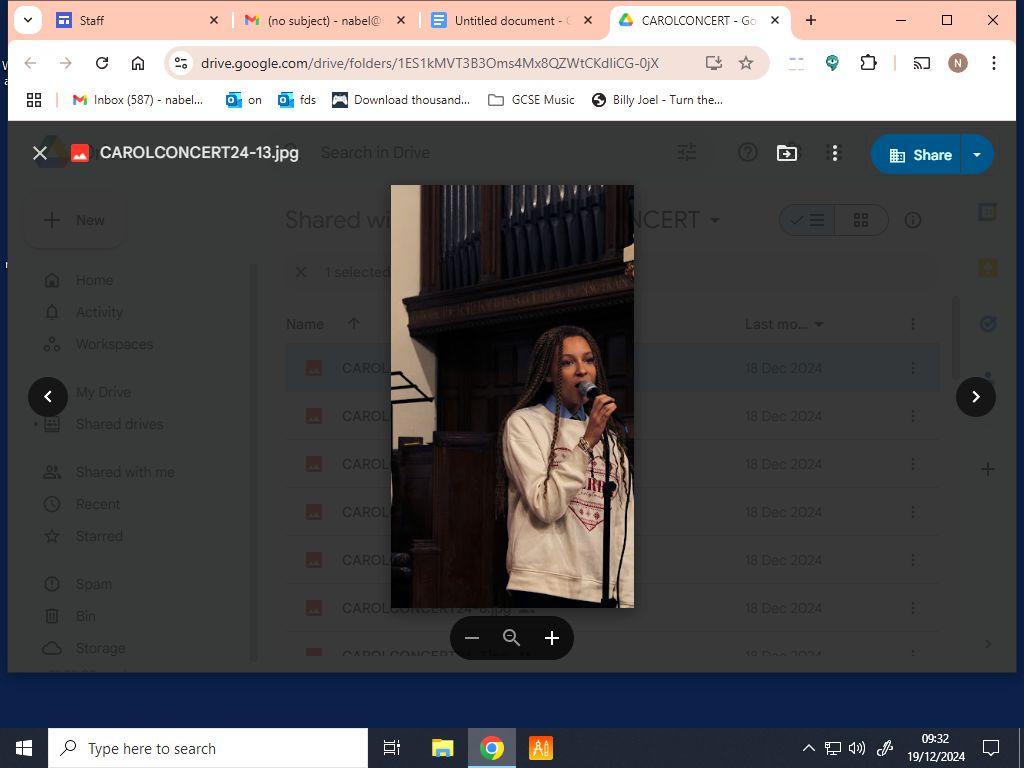Image resolution: width=1024 pixels, height=768 pixels.
Task: Close the Staff tab
Action: coord(214,21)
